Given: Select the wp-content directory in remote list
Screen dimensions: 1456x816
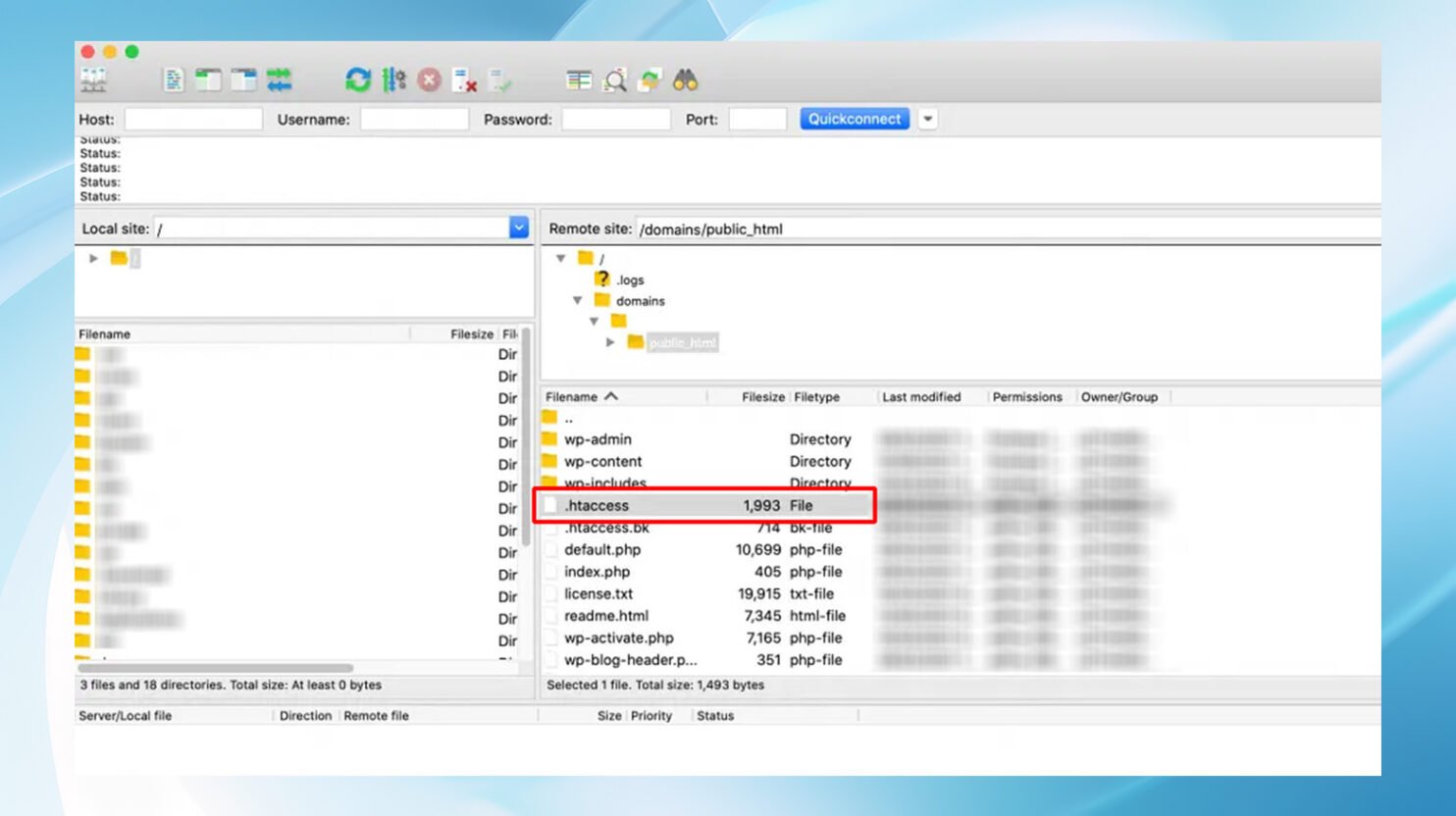Looking at the screenshot, I should point(602,462).
